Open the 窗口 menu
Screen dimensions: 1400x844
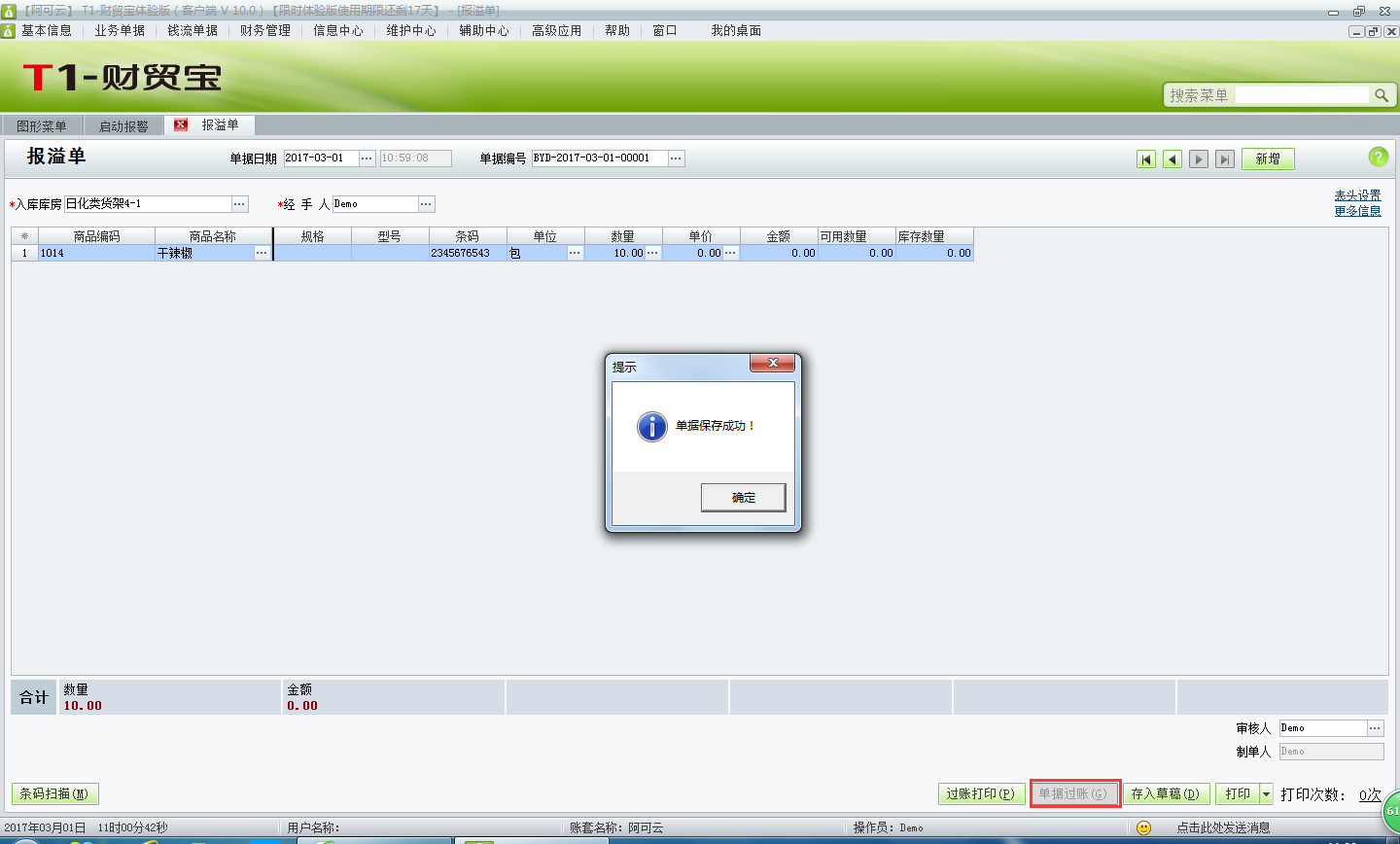click(665, 30)
